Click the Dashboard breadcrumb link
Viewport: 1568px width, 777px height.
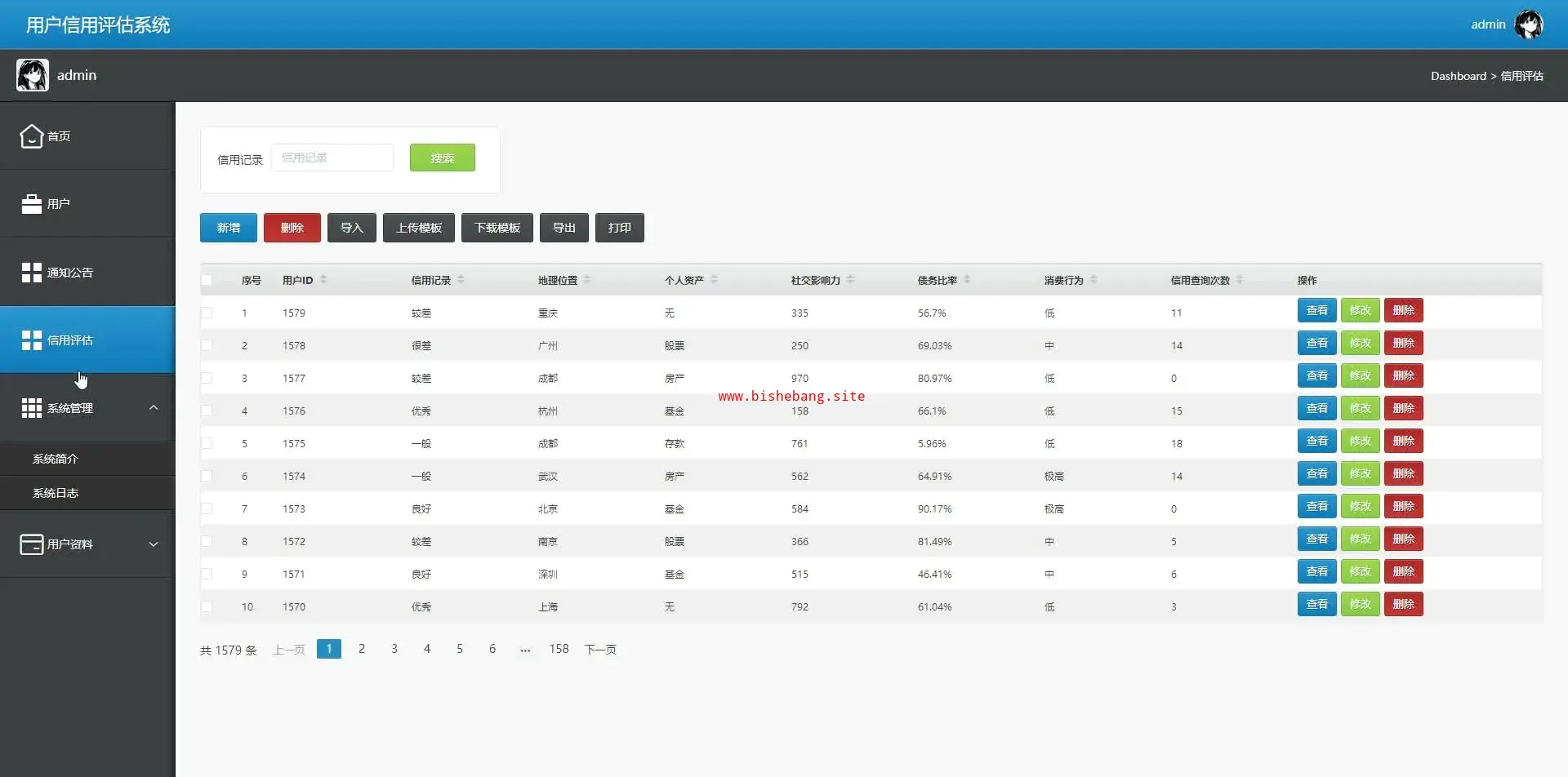click(x=1459, y=76)
